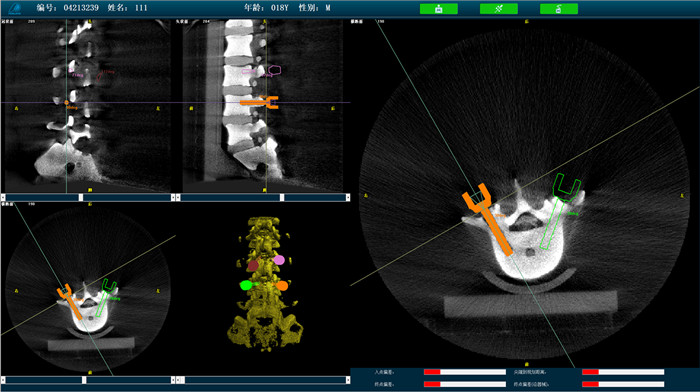The height and width of the screenshot is (392, 700).
Task: Click the orange screw in the sagittal view
Action: tap(259, 102)
